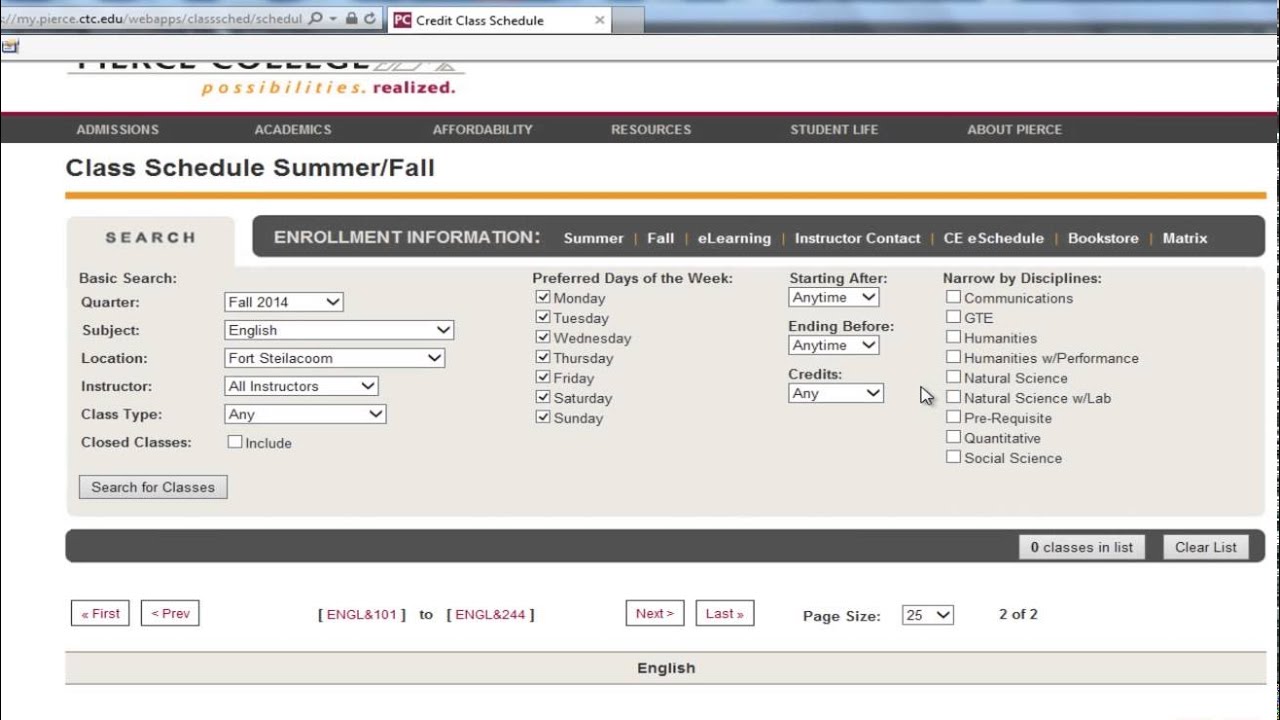Open the Class Type dropdown

click(305, 414)
